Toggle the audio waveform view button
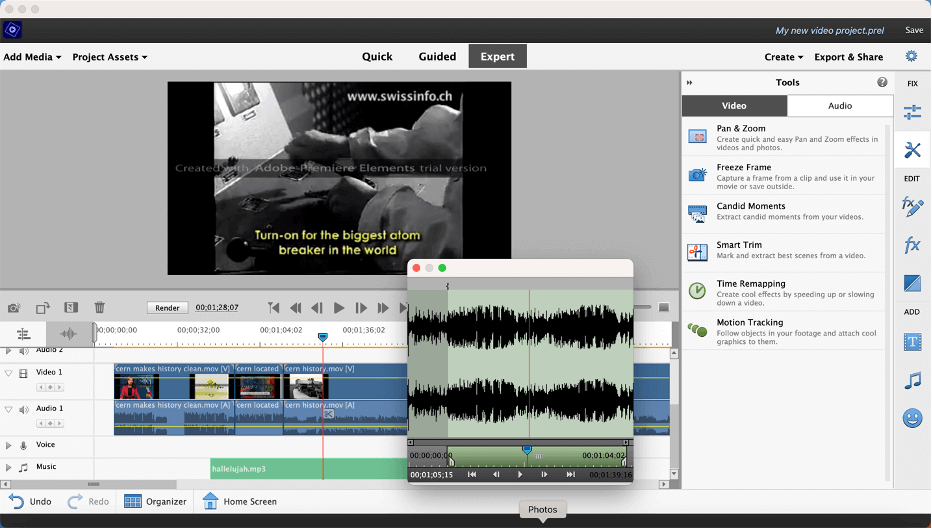Screen dimensions: 932x528 [x=69, y=334]
